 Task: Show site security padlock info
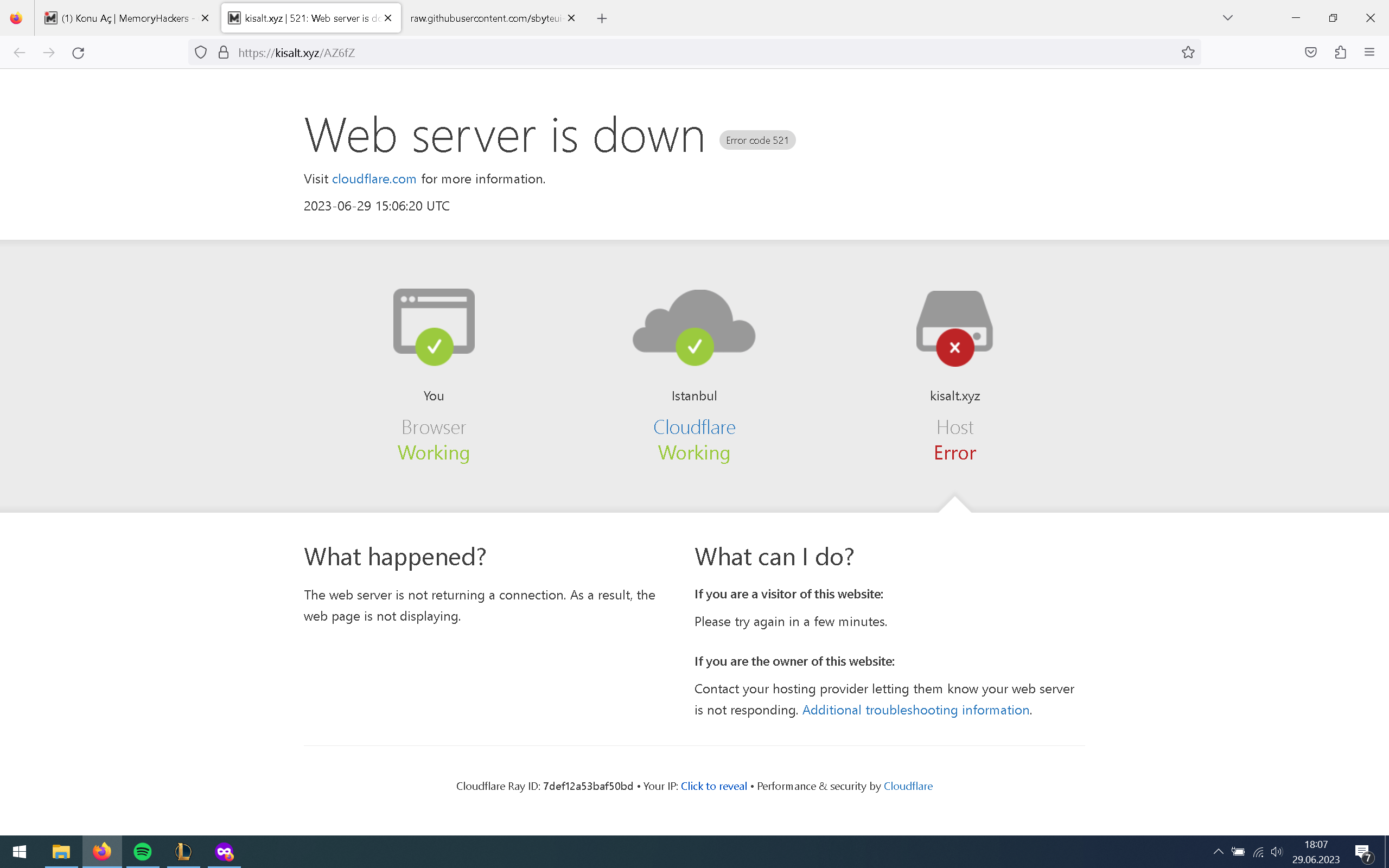pyautogui.click(x=224, y=53)
